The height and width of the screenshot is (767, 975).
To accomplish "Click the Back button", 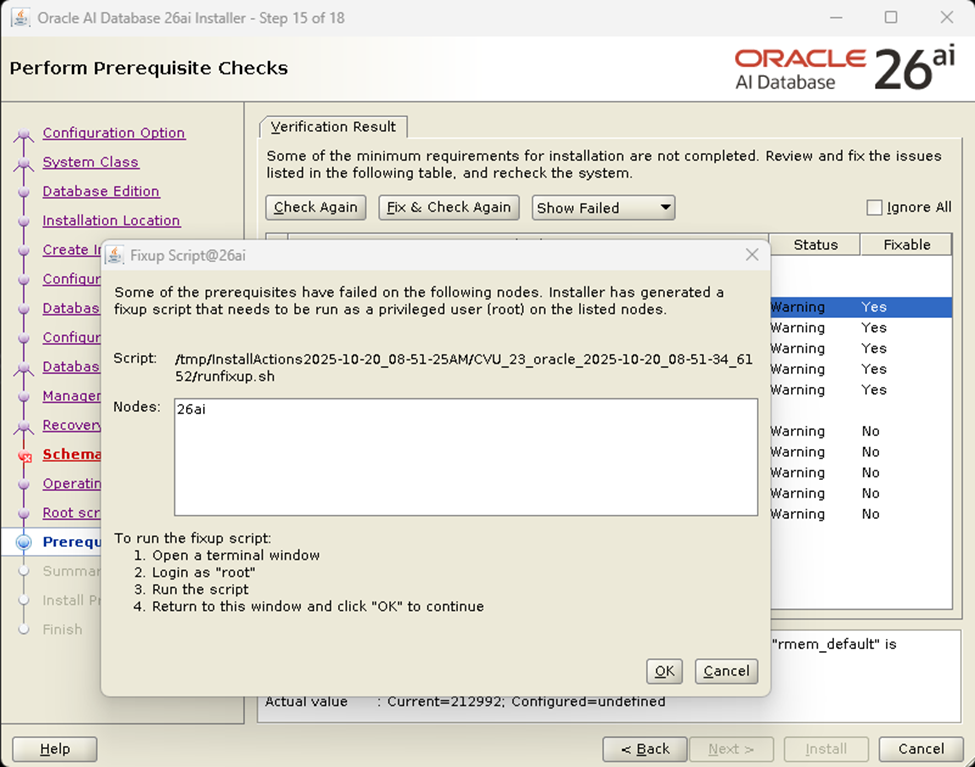I will coord(645,749).
